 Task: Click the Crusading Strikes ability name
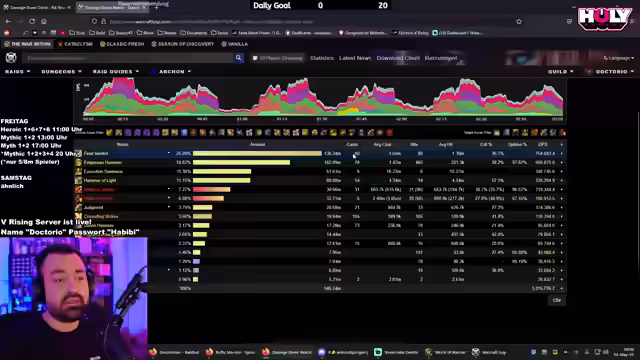click(x=101, y=216)
